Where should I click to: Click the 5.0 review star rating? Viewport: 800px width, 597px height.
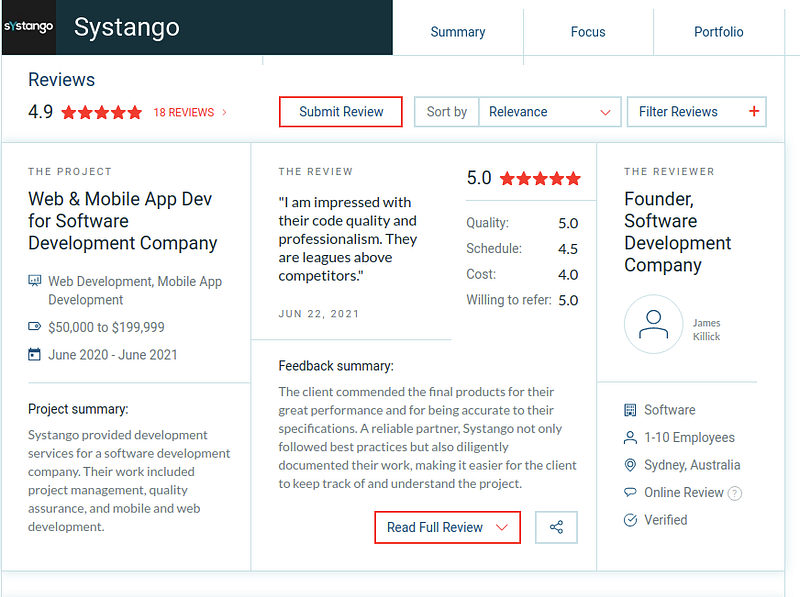point(540,179)
